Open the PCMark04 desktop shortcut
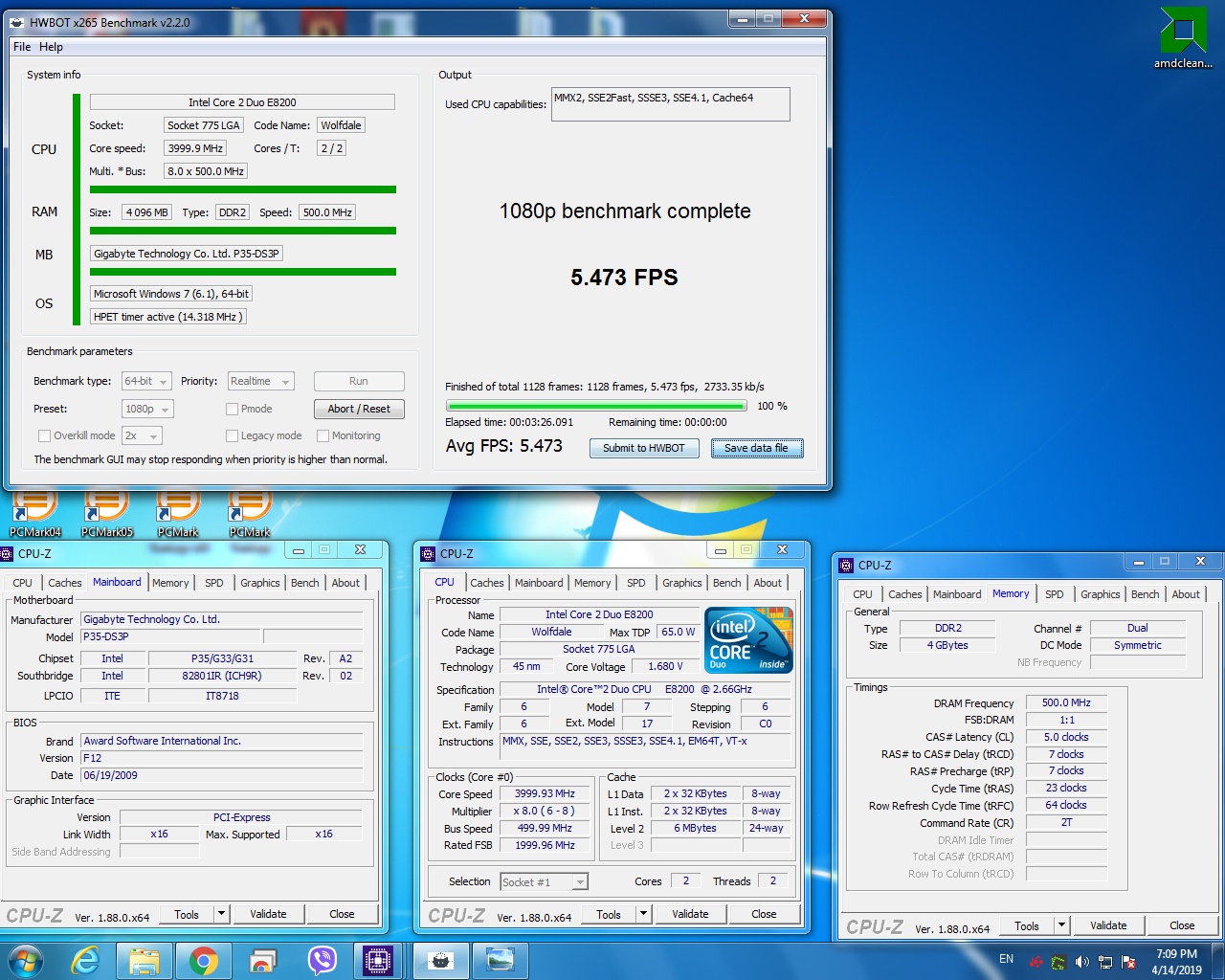 [35, 514]
